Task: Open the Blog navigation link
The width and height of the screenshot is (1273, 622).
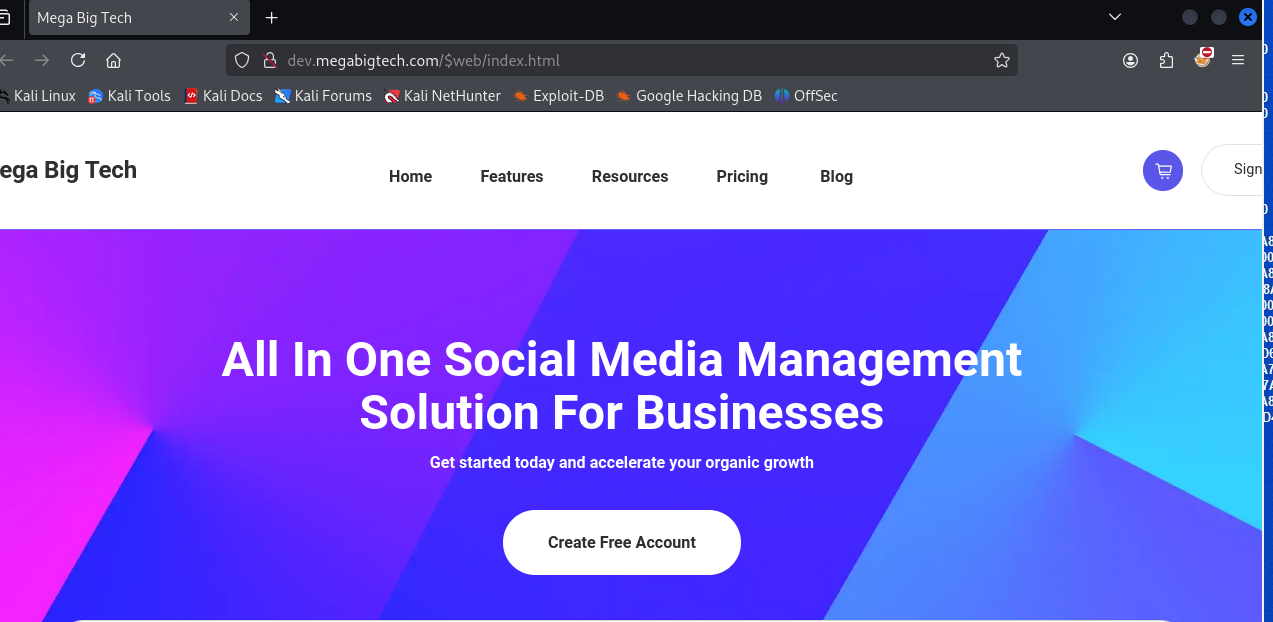Action: pyautogui.click(x=836, y=176)
